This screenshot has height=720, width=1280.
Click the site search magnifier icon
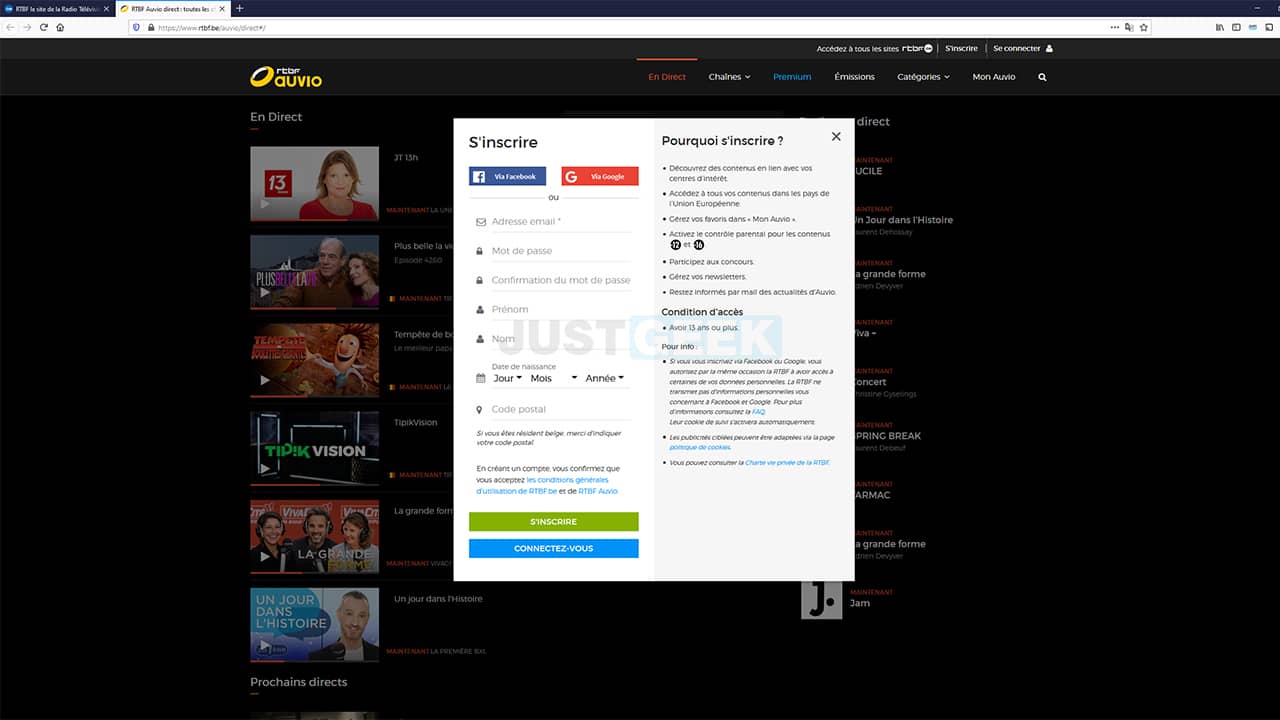(x=1042, y=77)
